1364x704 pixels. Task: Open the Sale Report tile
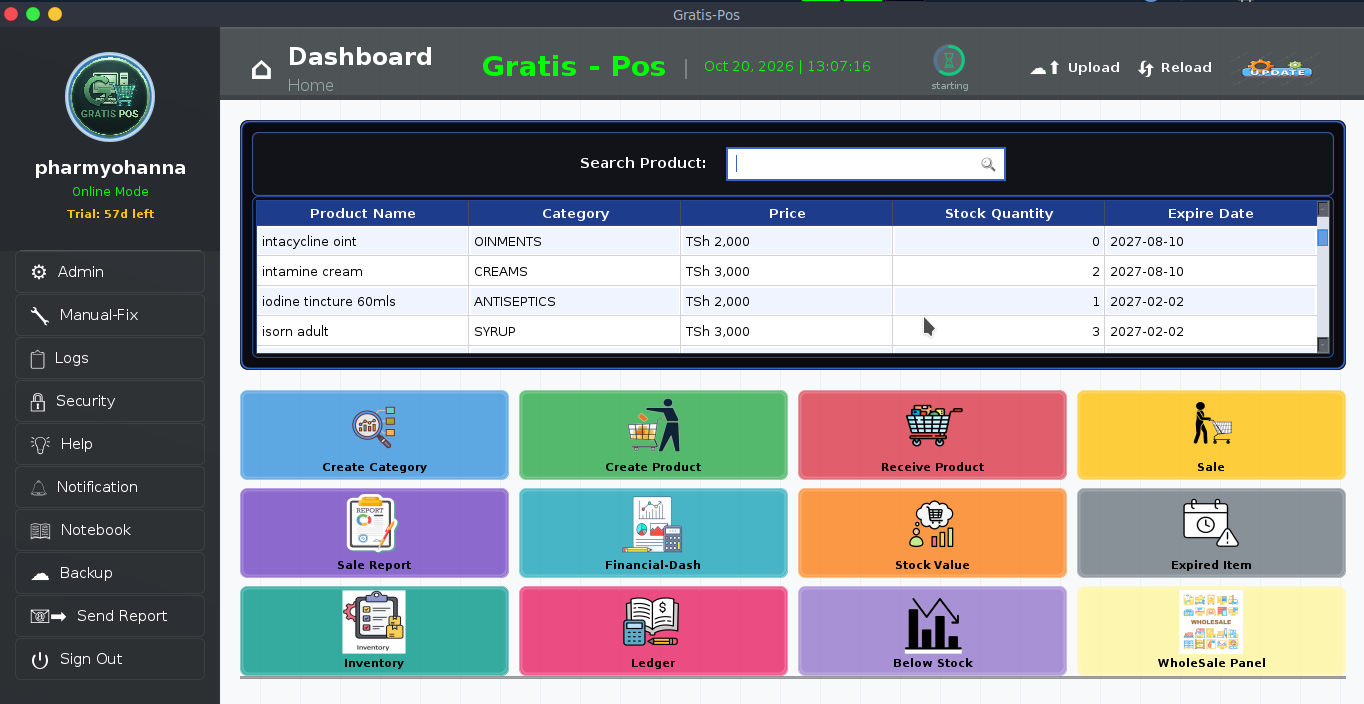click(x=374, y=533)
